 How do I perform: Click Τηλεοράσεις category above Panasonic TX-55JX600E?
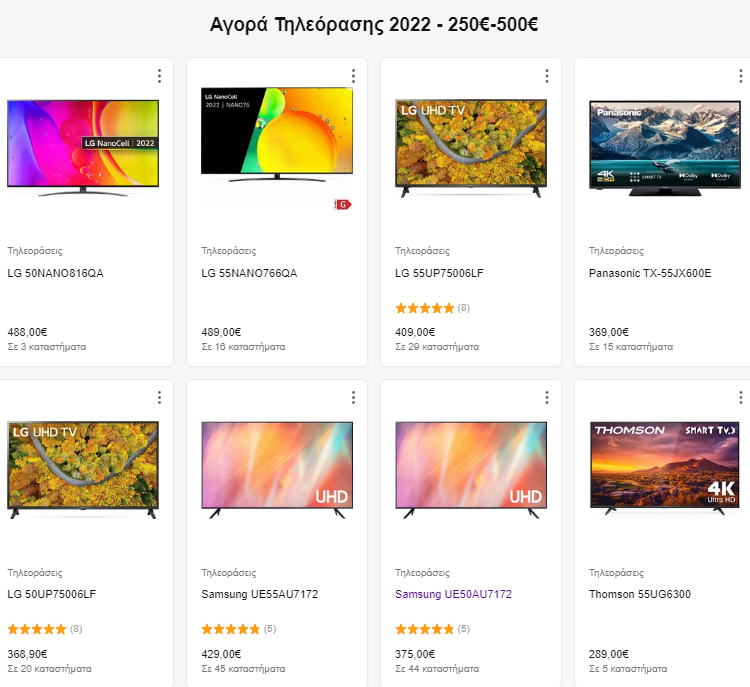tap(617, 251)
